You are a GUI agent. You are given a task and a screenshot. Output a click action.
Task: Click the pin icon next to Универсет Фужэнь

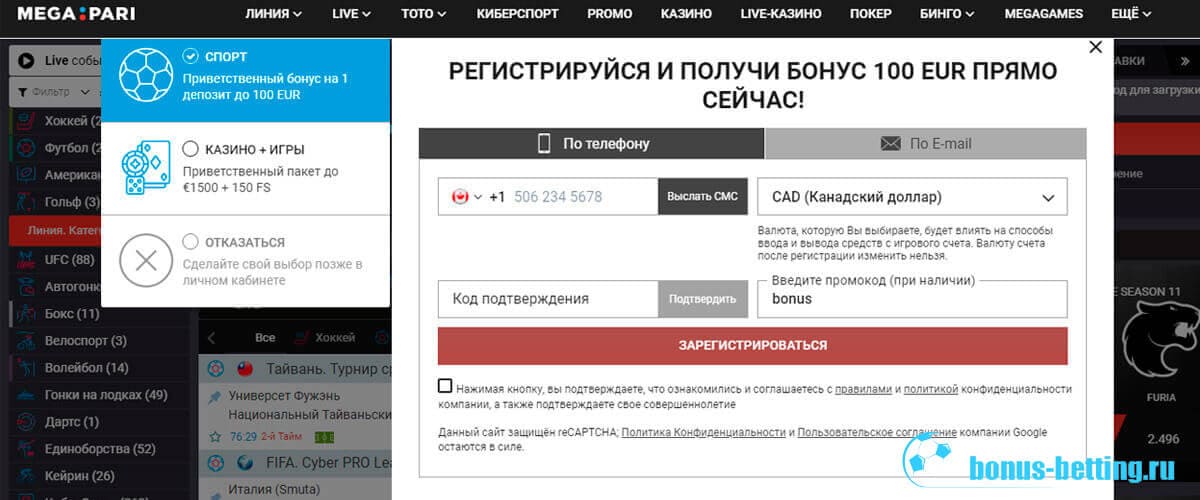click(x=214, y=397)
